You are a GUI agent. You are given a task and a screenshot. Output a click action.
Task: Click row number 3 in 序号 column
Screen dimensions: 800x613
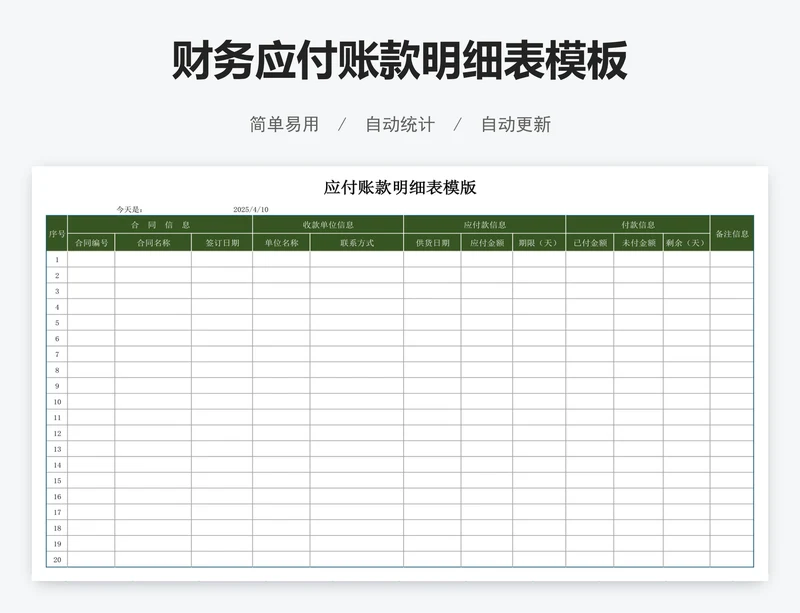coord(57,291)
